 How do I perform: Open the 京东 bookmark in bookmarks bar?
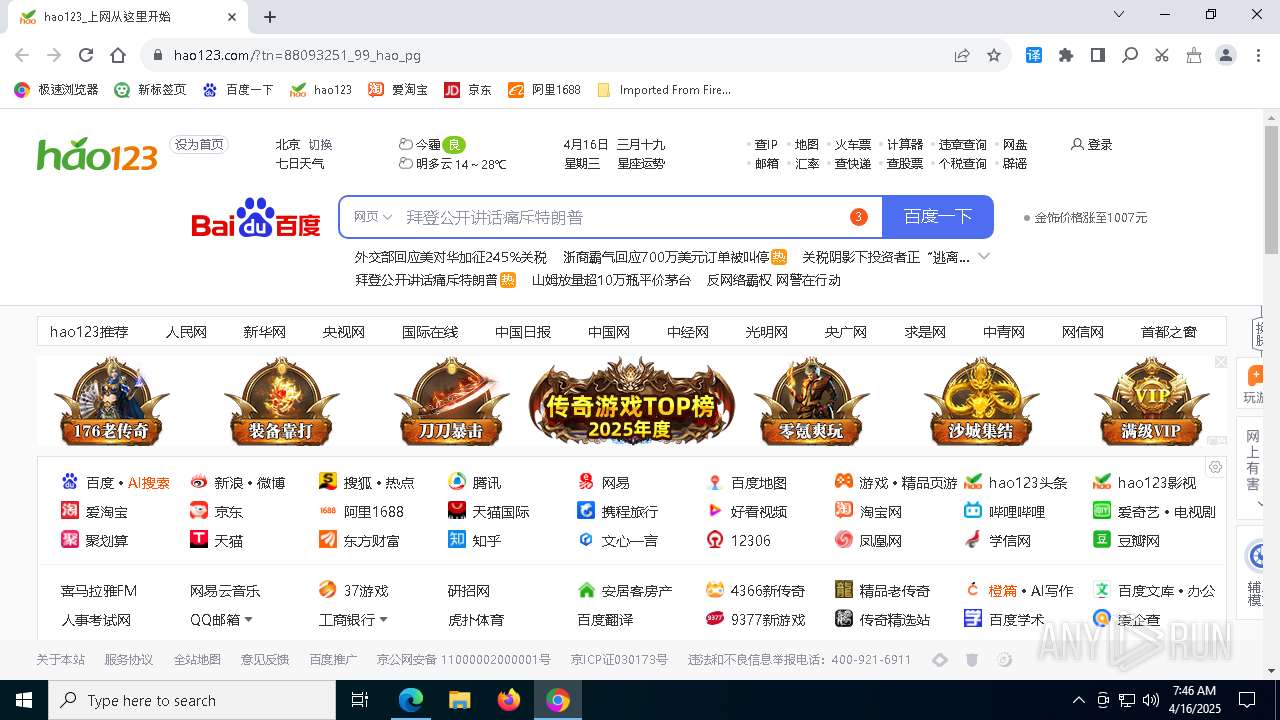pos(468,89)
